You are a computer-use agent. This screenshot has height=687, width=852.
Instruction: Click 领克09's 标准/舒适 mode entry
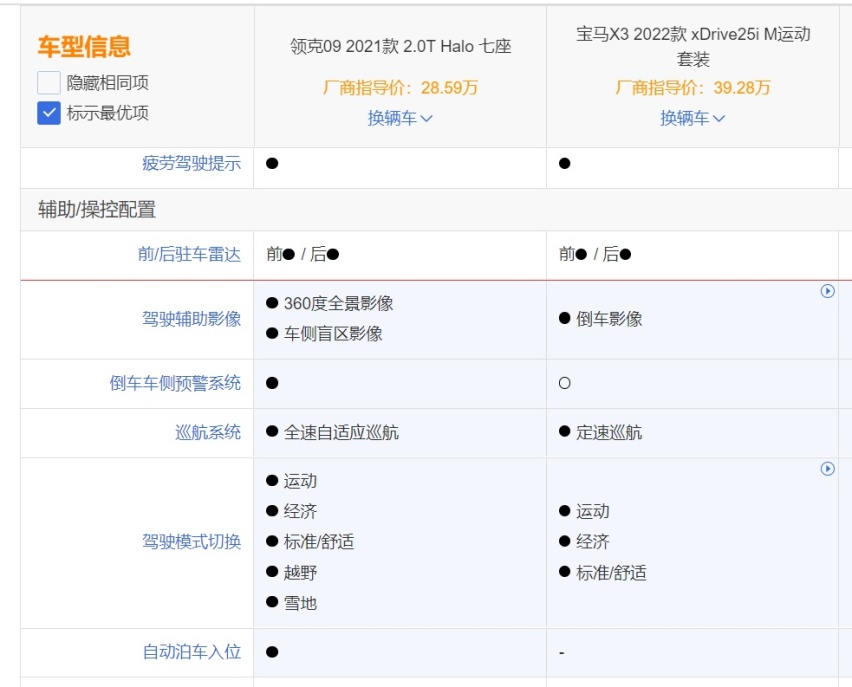click(x=310, y=541)
